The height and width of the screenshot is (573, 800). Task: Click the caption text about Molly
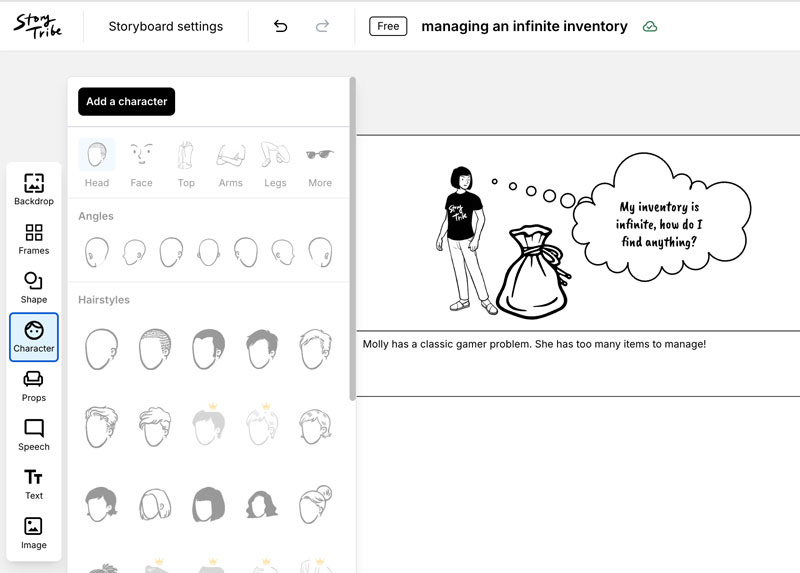(534, 344)
